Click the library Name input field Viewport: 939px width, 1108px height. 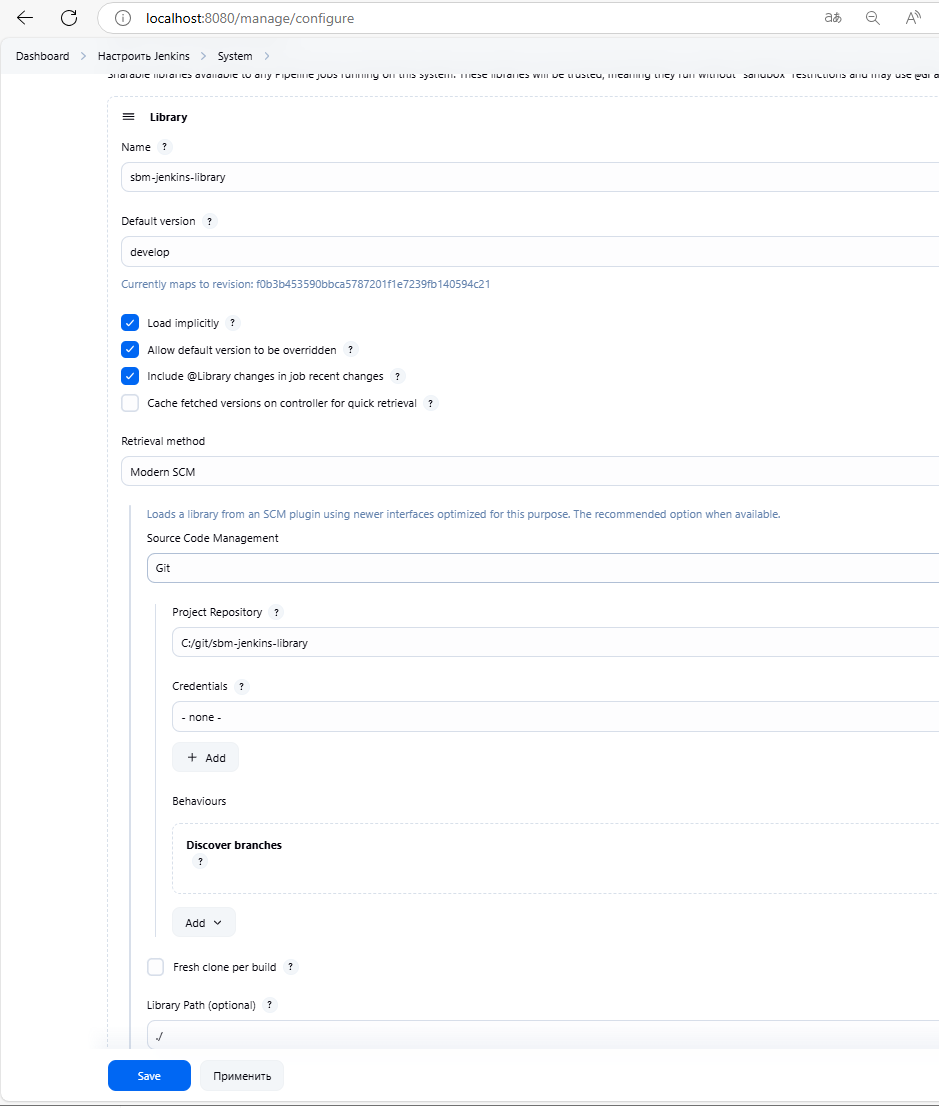point(530,177)
